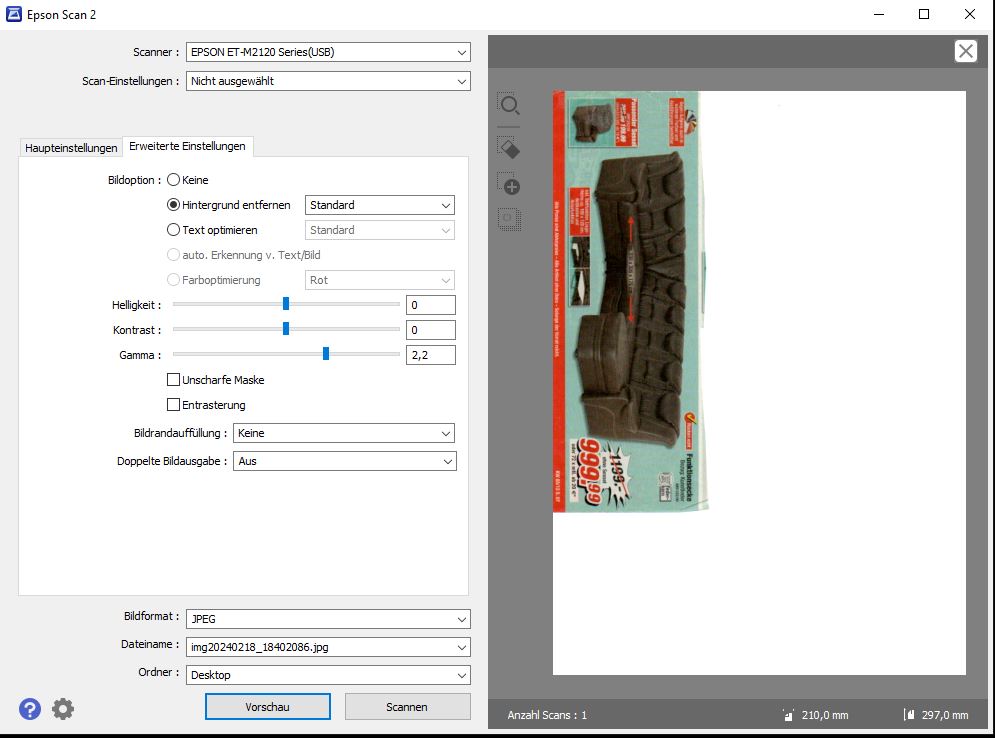Open the Dateiname dropdown
This screenshot has height=738, width=995.
pyautogui.click(x=328, y=647)
